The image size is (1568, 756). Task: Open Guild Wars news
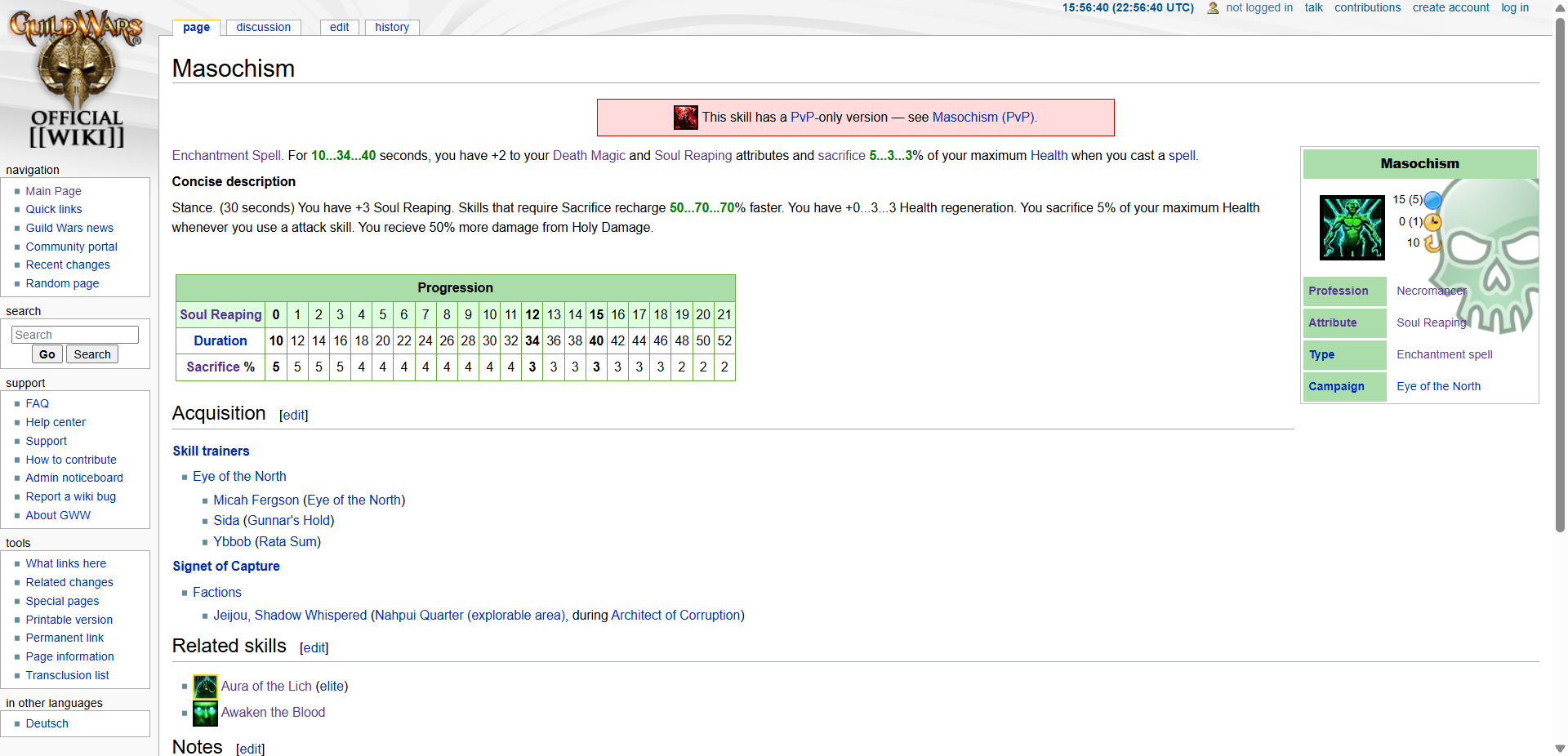69,228
